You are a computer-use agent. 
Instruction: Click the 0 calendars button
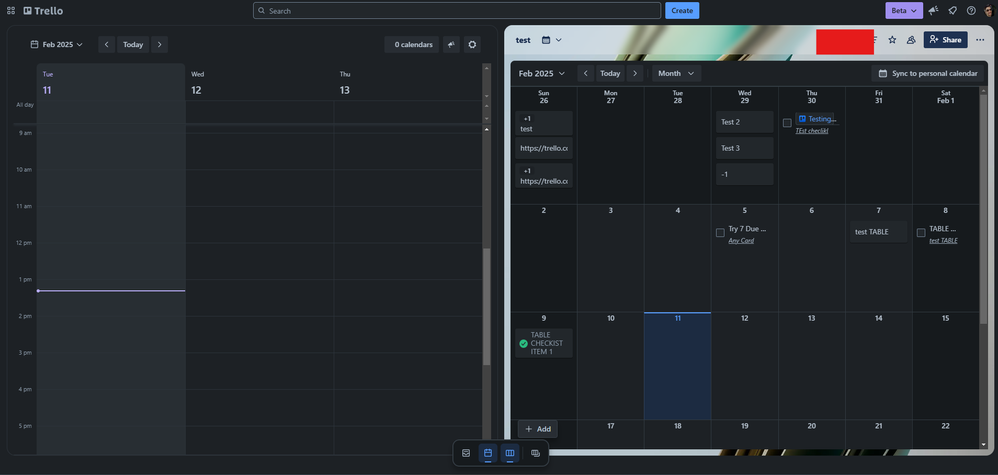pyautogui.click(x=412, y=45)
